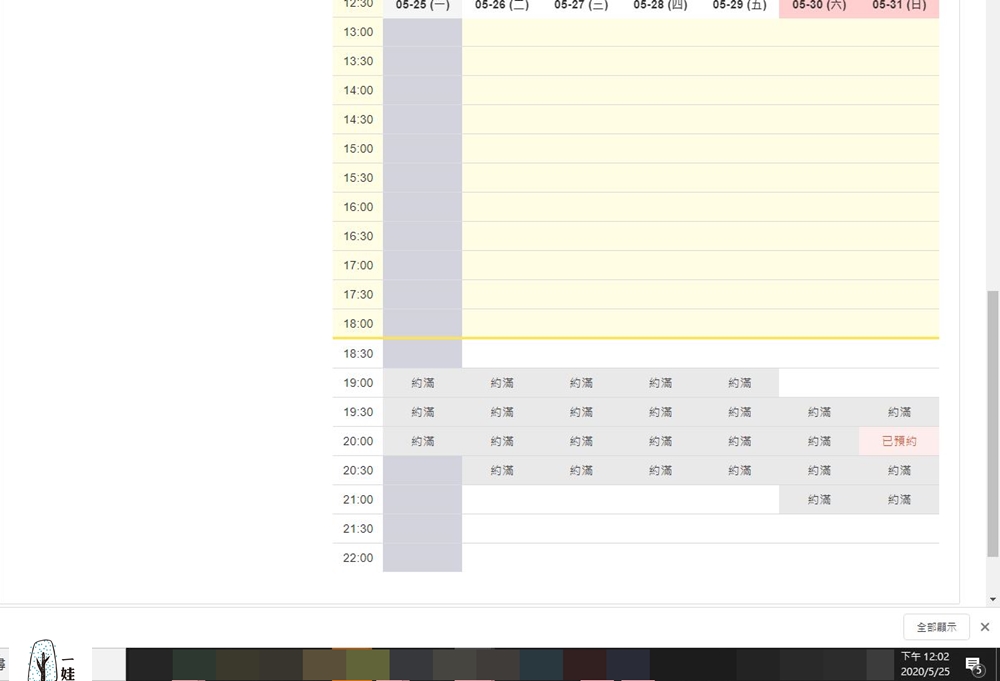The height and width of the screenshot is (681, 1000).
Task: Click the 05-28 (四) column header
Action: [660, 6]
